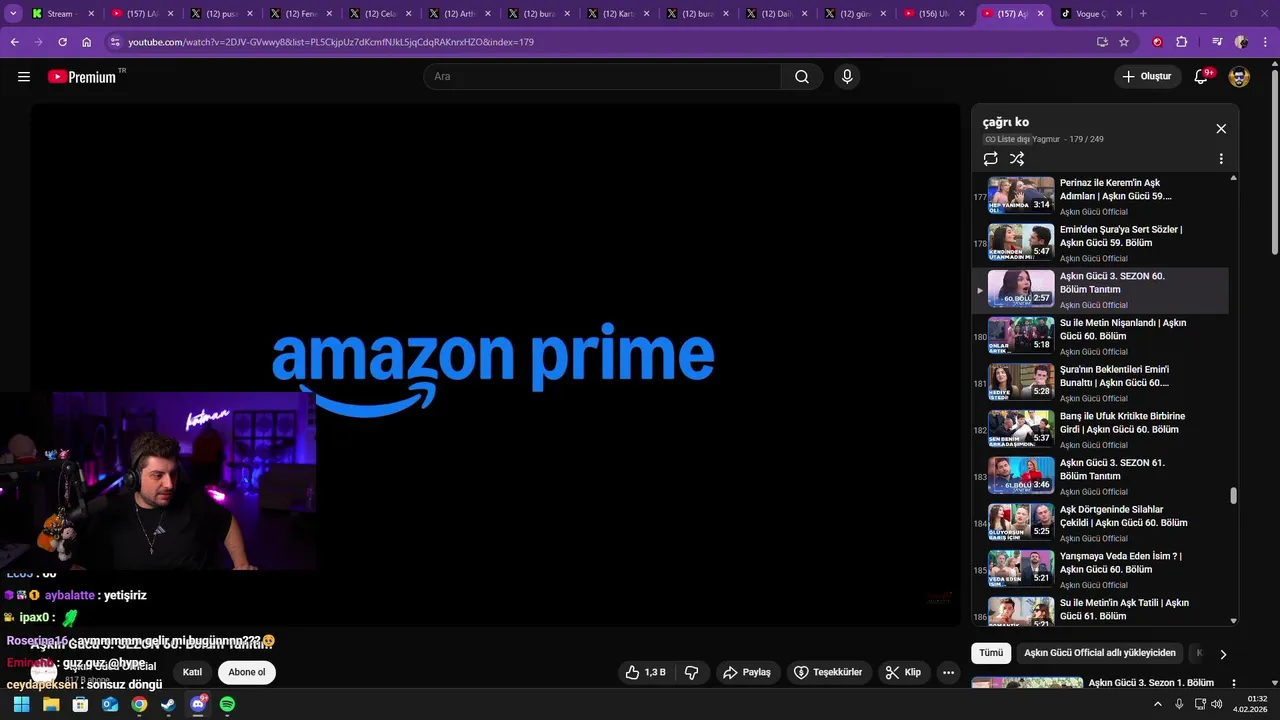The height and width of the screenshot is (720, 1280).
Task: Switch to the (12) Celal X tab
Action: pos(381,14)
